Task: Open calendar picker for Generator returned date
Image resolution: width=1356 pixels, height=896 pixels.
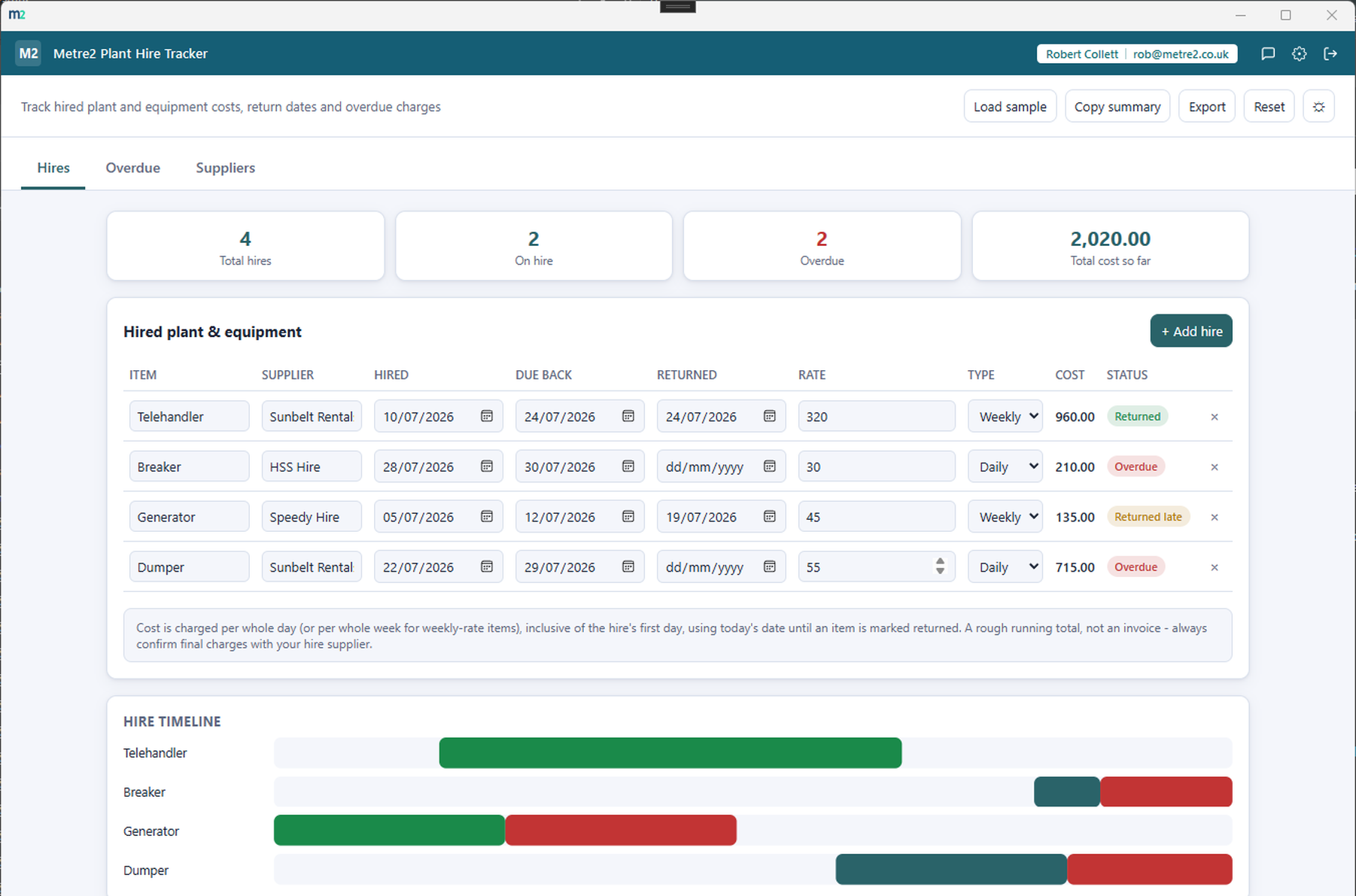Action: tap(769, 517)
